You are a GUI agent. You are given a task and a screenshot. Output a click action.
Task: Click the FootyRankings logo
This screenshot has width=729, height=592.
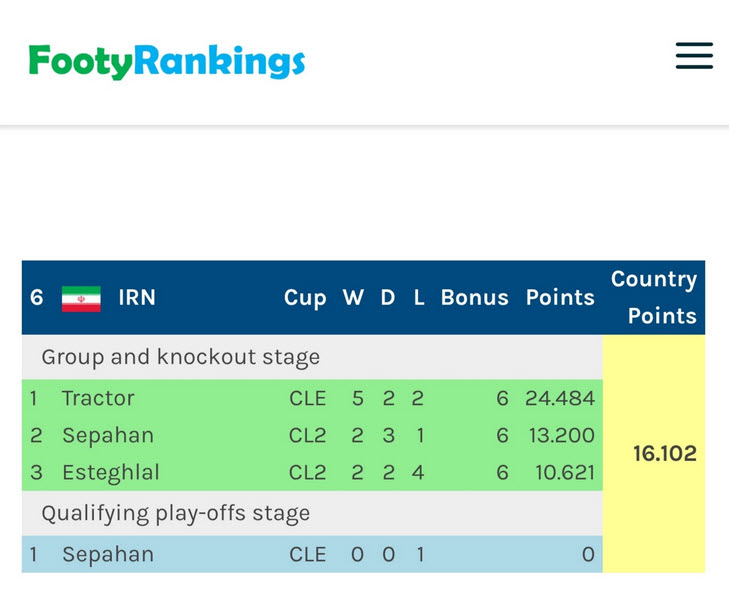tap(167, 62)
